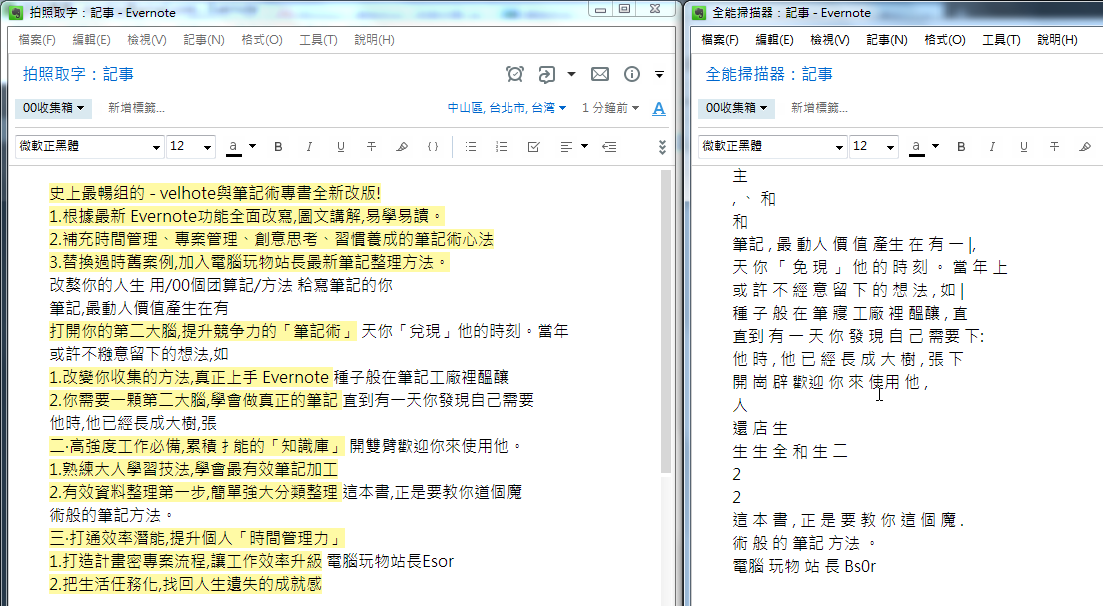Click the Evernote elephant icon in 拍照取字 title bar
The width and height of the screenshot is (1103, 606).
[x=15, y=13]
